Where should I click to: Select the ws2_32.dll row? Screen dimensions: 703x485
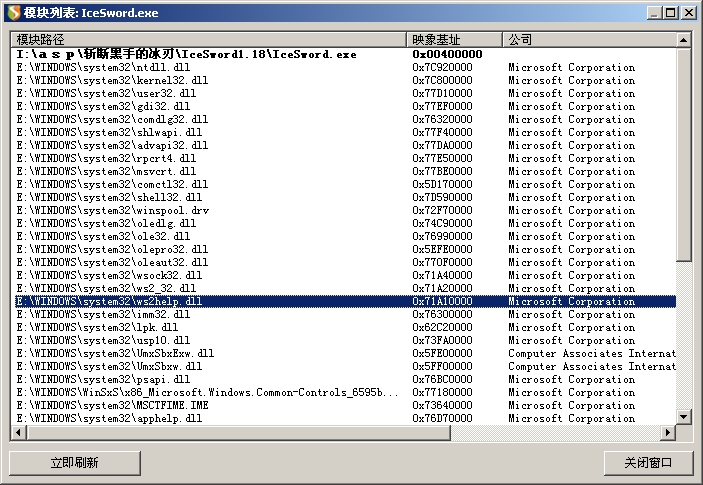(x=344, y=288)
